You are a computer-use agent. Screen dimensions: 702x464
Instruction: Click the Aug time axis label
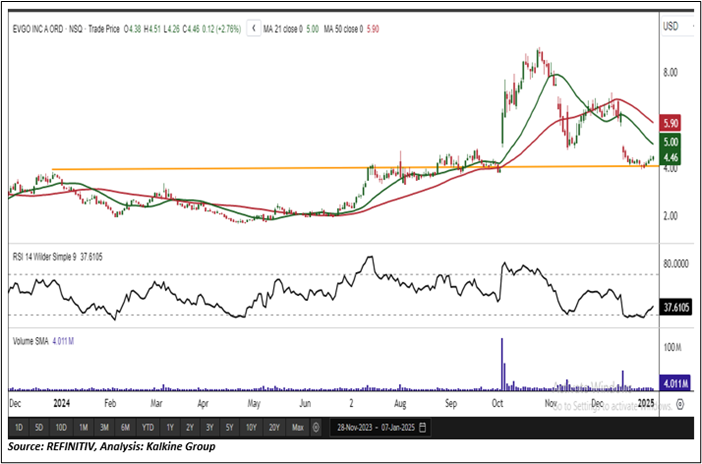[400, 404]
